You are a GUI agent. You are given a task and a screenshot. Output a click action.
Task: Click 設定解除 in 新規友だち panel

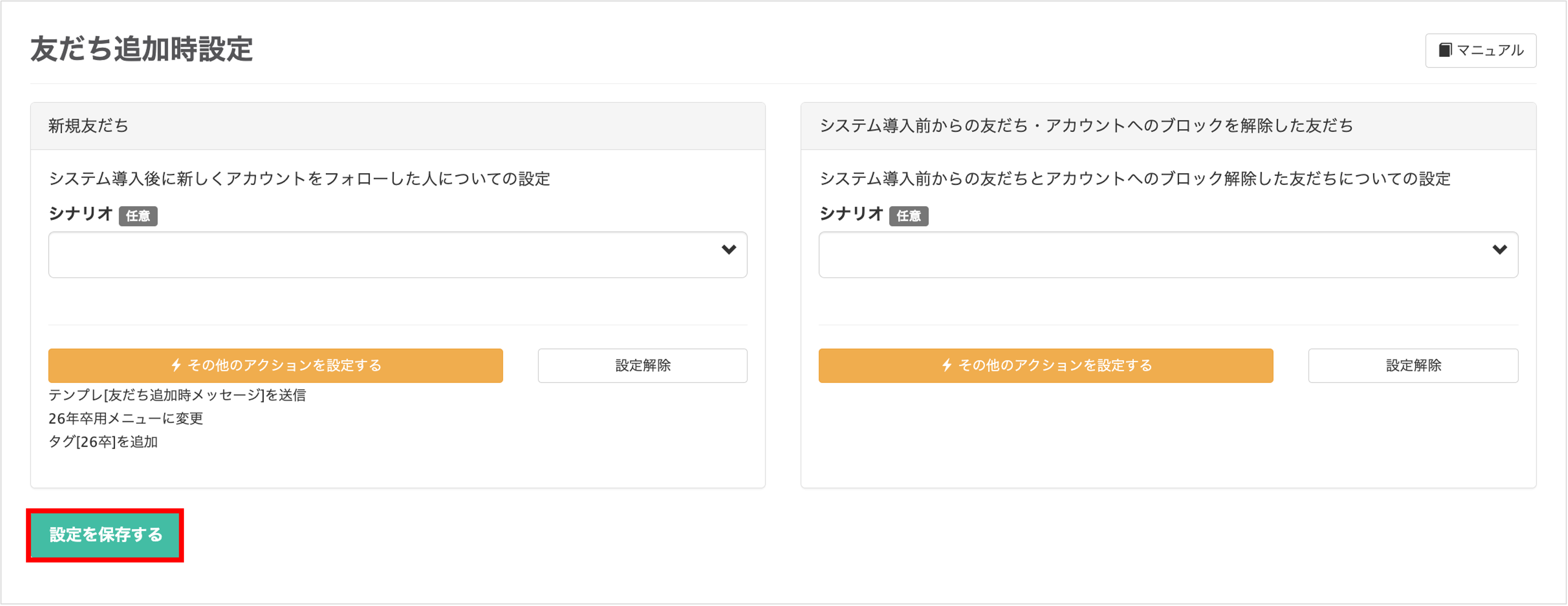point(642,366)
